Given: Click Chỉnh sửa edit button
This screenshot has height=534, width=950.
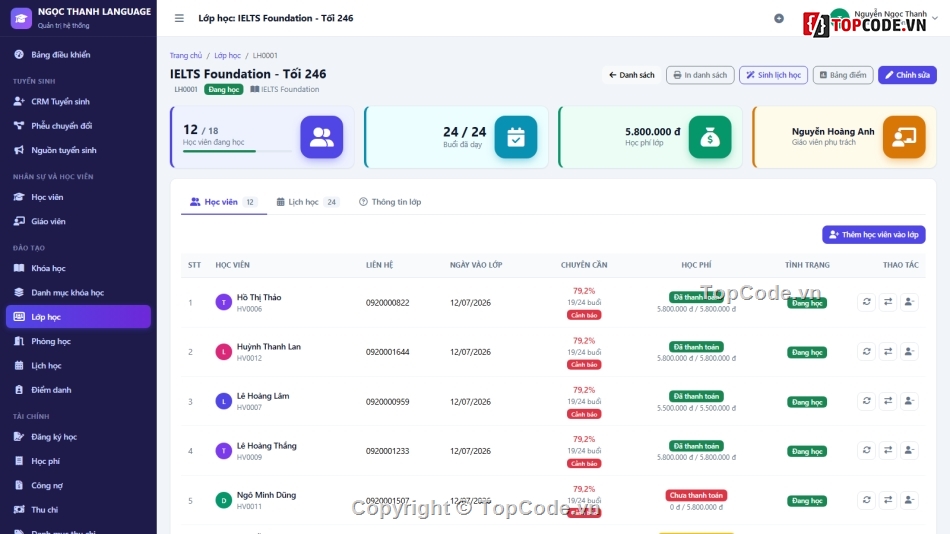Looking at the screenshot, I should [x=907, y=75].
